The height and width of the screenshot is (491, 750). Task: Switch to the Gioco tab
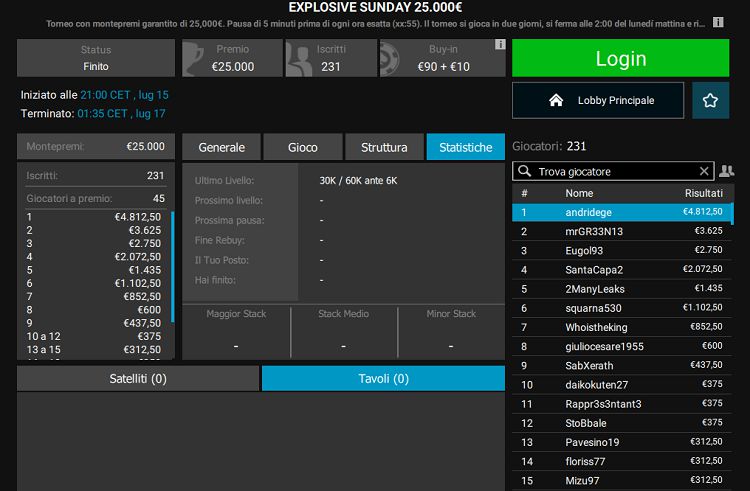pos(302,147)
